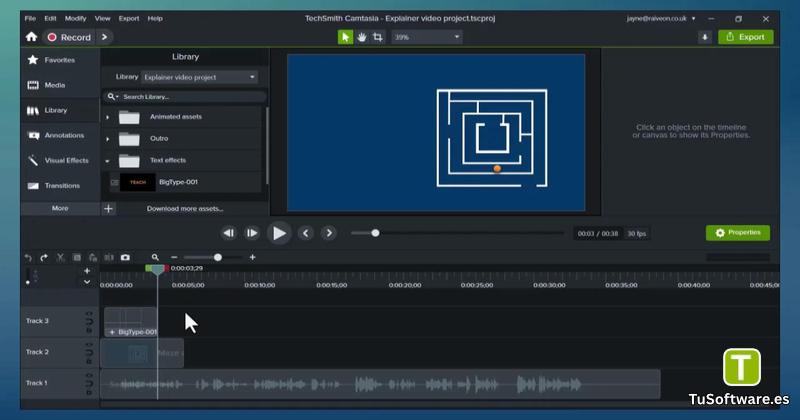Toggle Track 1 visibility eye
The image size is (800, 420).
(x=89, y=376)
